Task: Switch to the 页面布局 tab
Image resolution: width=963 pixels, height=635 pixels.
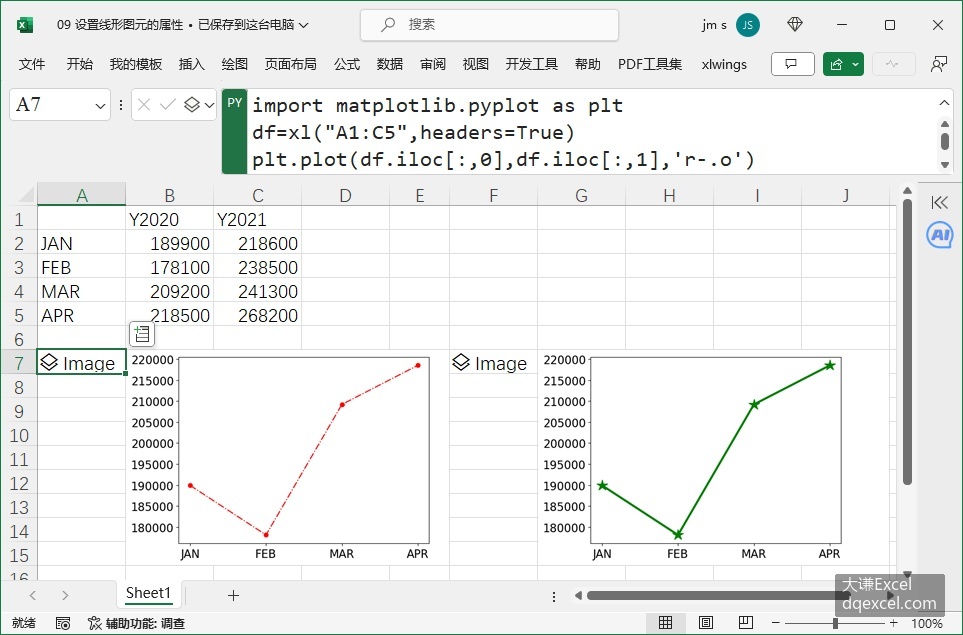Action: coord(290,64)
